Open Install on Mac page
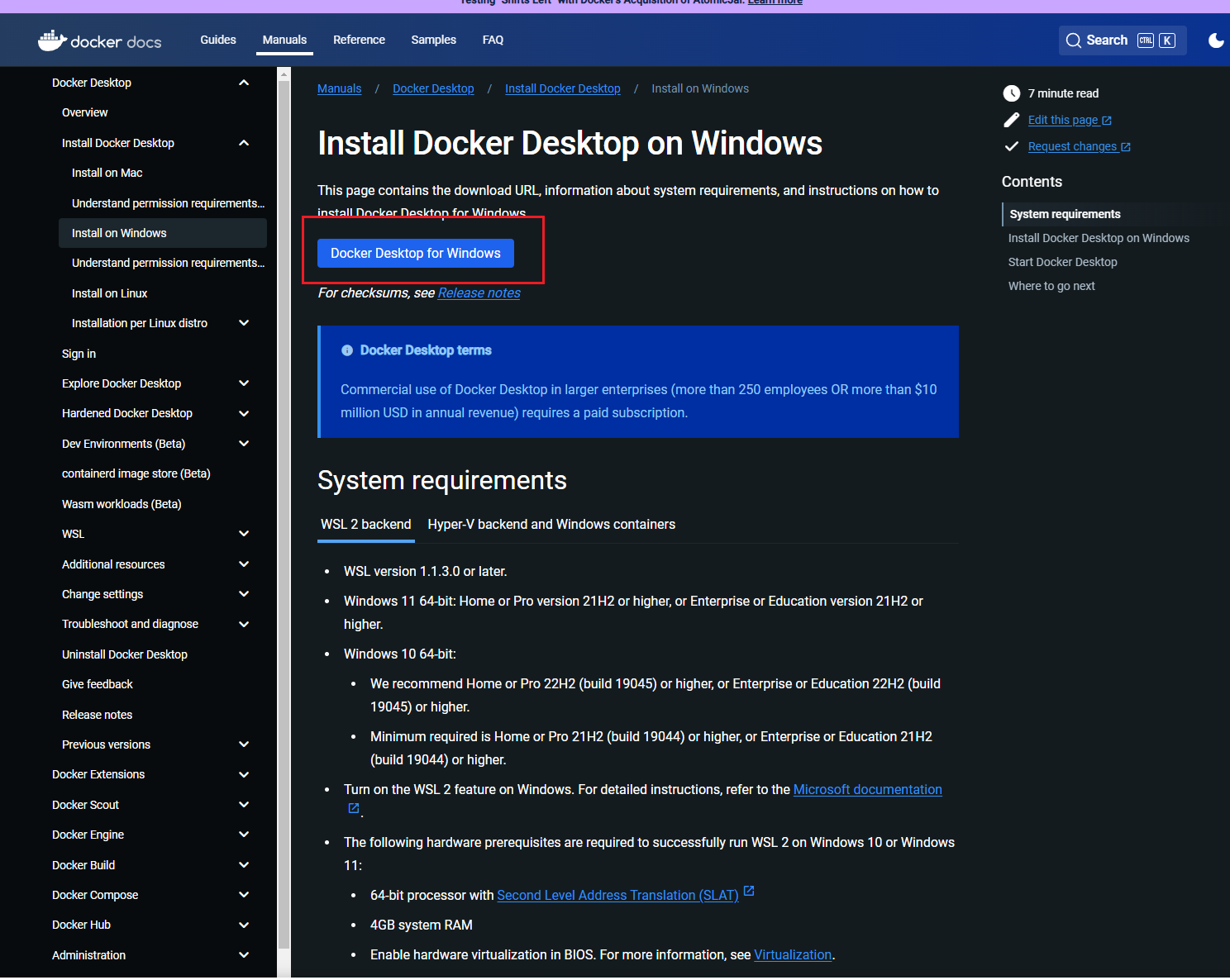This screenshot has height=980, width=1230. (107, 173)
